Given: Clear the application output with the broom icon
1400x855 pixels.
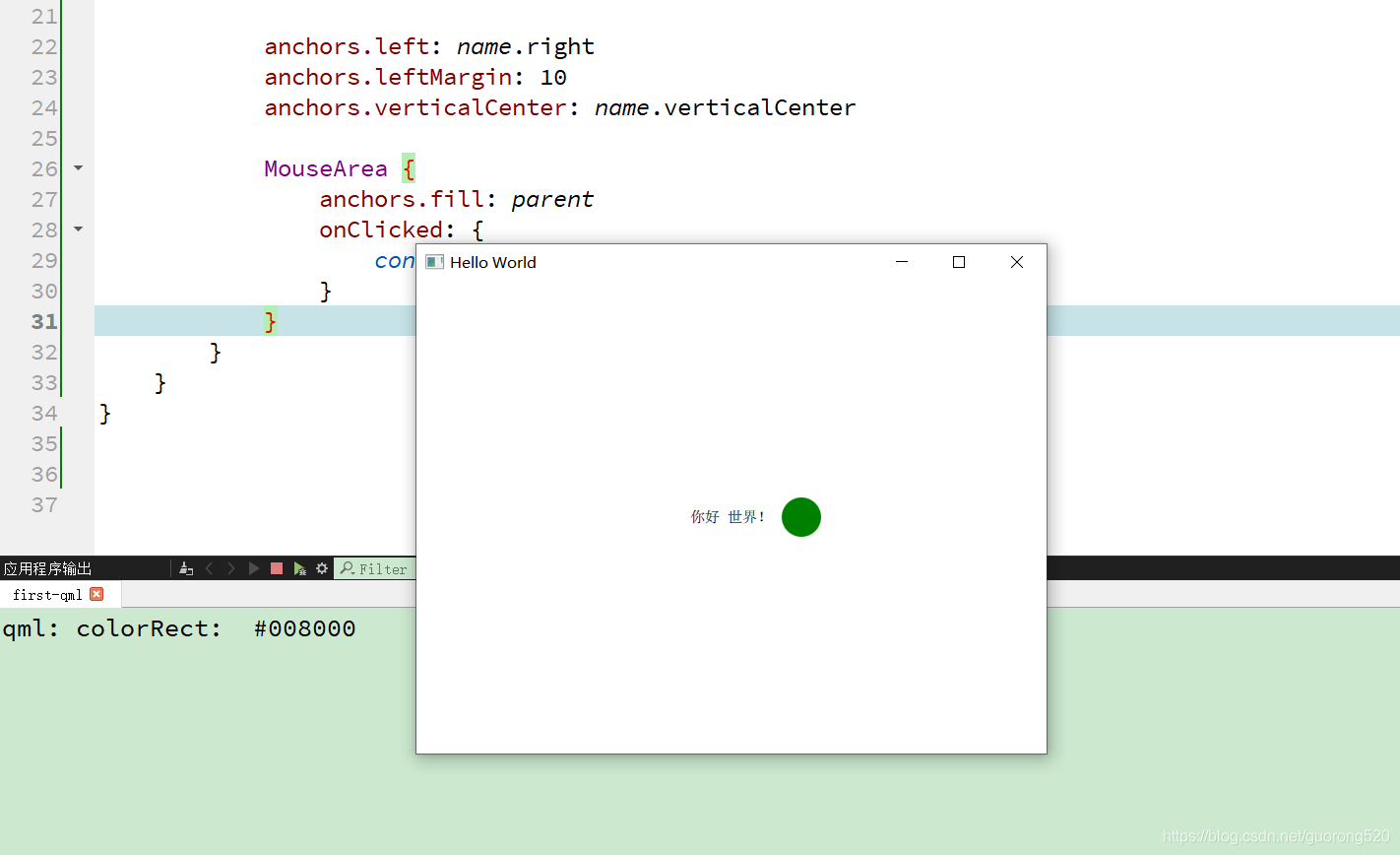Looking at the screenshot, I should click(186, 568).
